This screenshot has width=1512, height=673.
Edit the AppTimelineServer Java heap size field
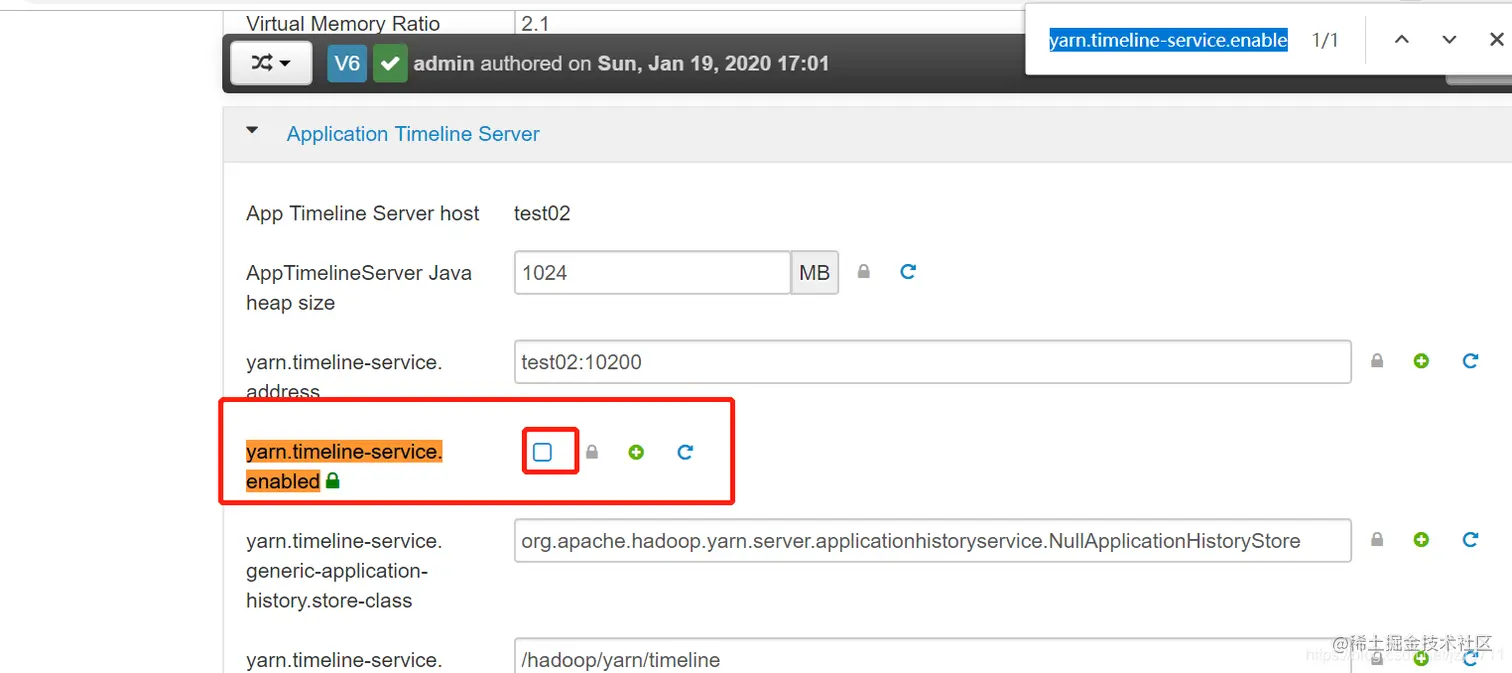pyautogui.click(x=652, y=273)
